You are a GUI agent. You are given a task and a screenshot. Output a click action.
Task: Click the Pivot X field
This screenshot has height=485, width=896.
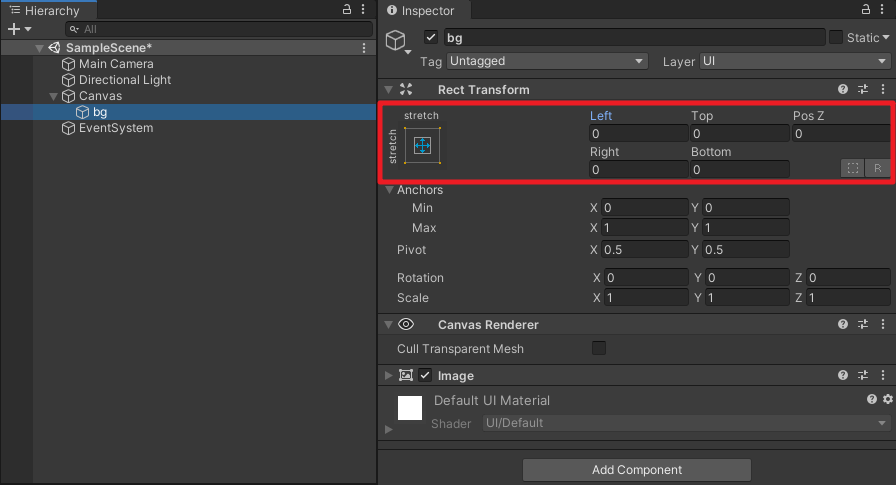tap(645, 250)
